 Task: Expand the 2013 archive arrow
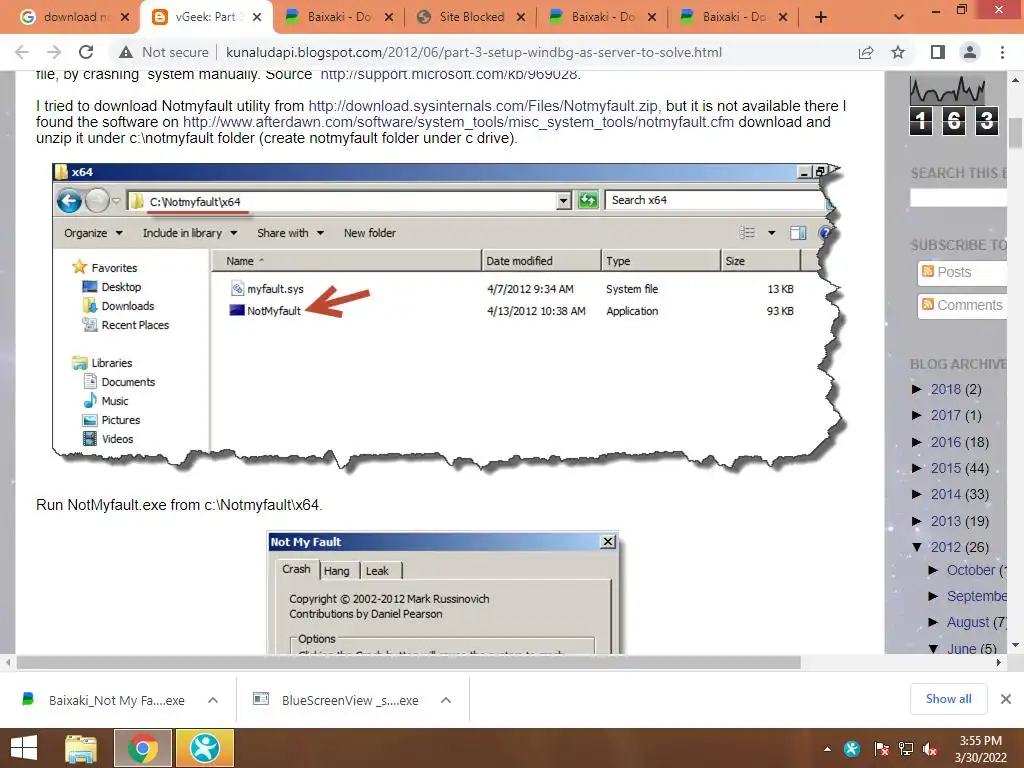(917, 521)
